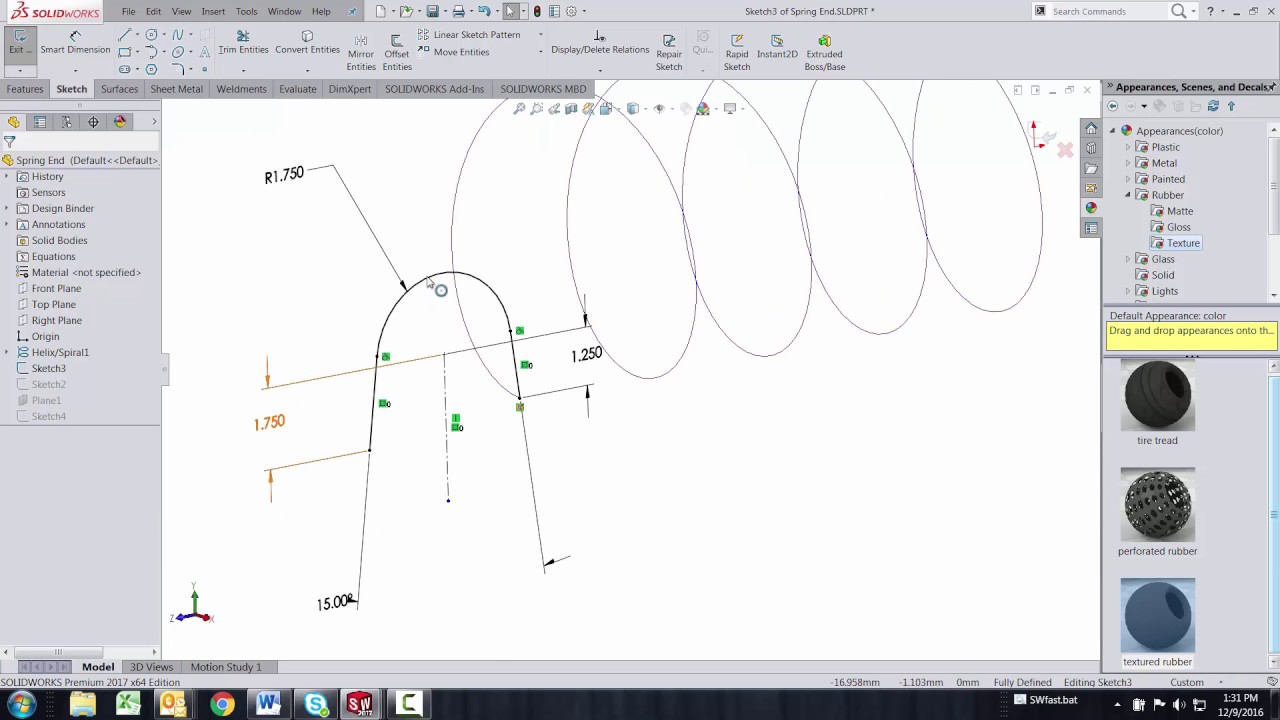Select Offset Entities
Screen dimensions: 1280x720
click(x=397, y=52)
